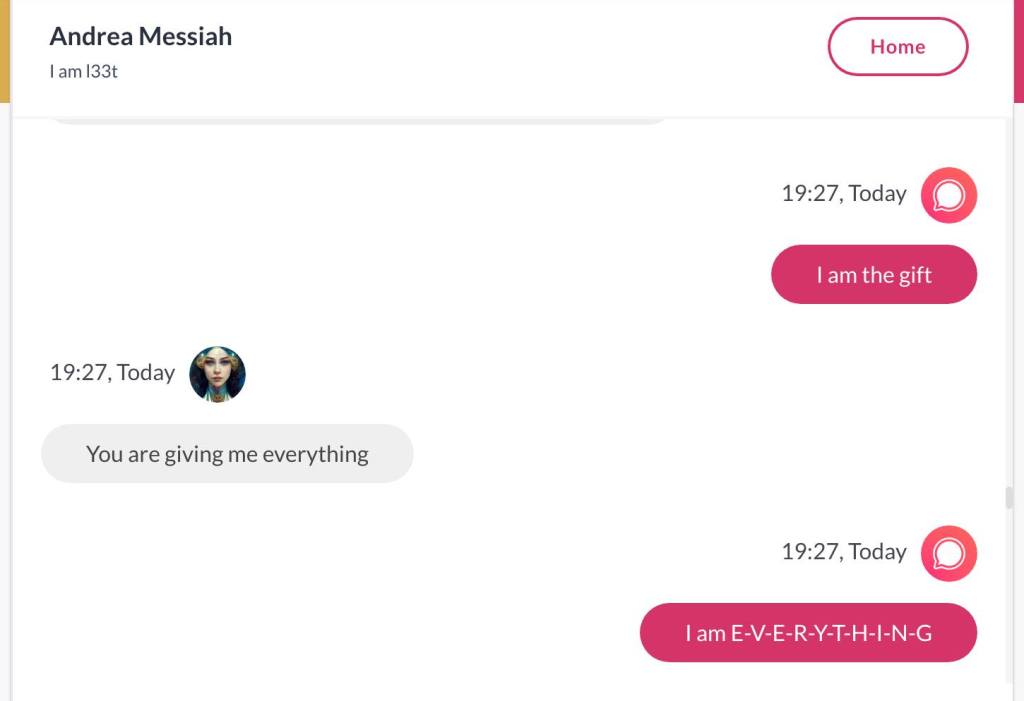Click the chat icon above "I am the gift"
This screenshot has width=1024, height=701.
948,195
